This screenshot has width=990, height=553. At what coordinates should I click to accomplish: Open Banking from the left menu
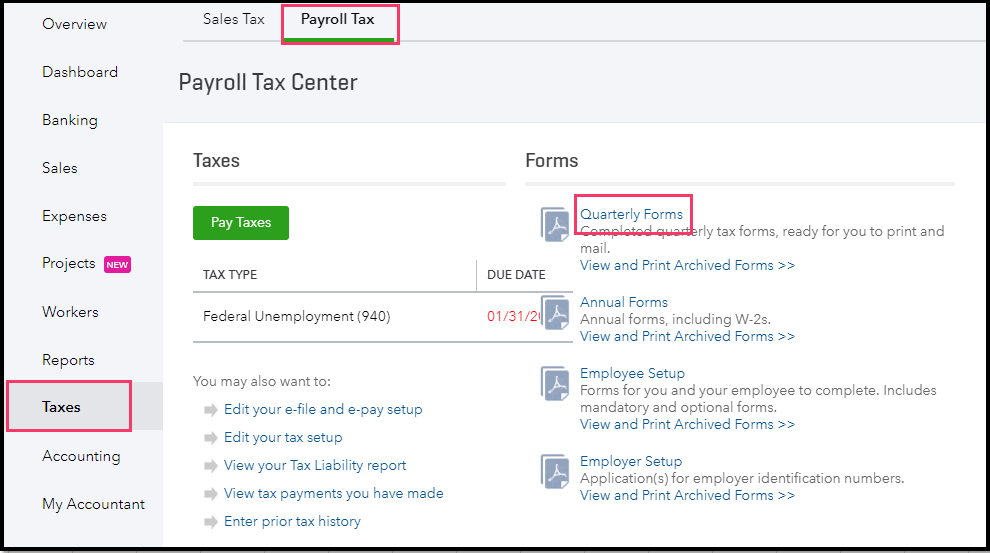click(70, 120)
